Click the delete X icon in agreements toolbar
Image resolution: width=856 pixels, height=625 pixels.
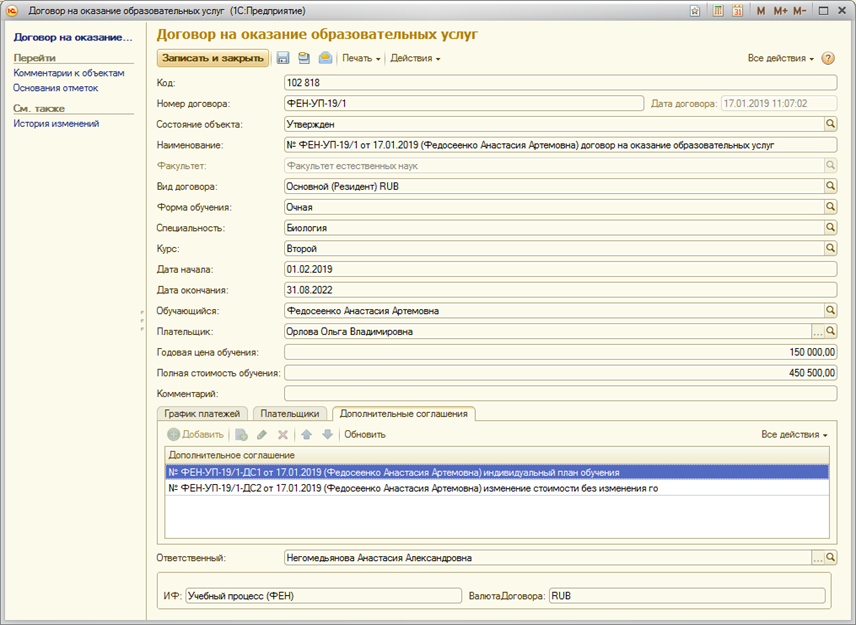[x=283, y=435]
